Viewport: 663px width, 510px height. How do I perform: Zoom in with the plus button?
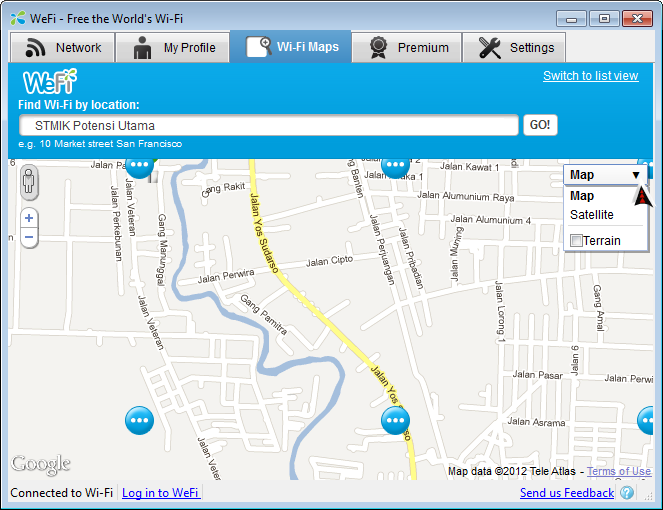[29, 218]
